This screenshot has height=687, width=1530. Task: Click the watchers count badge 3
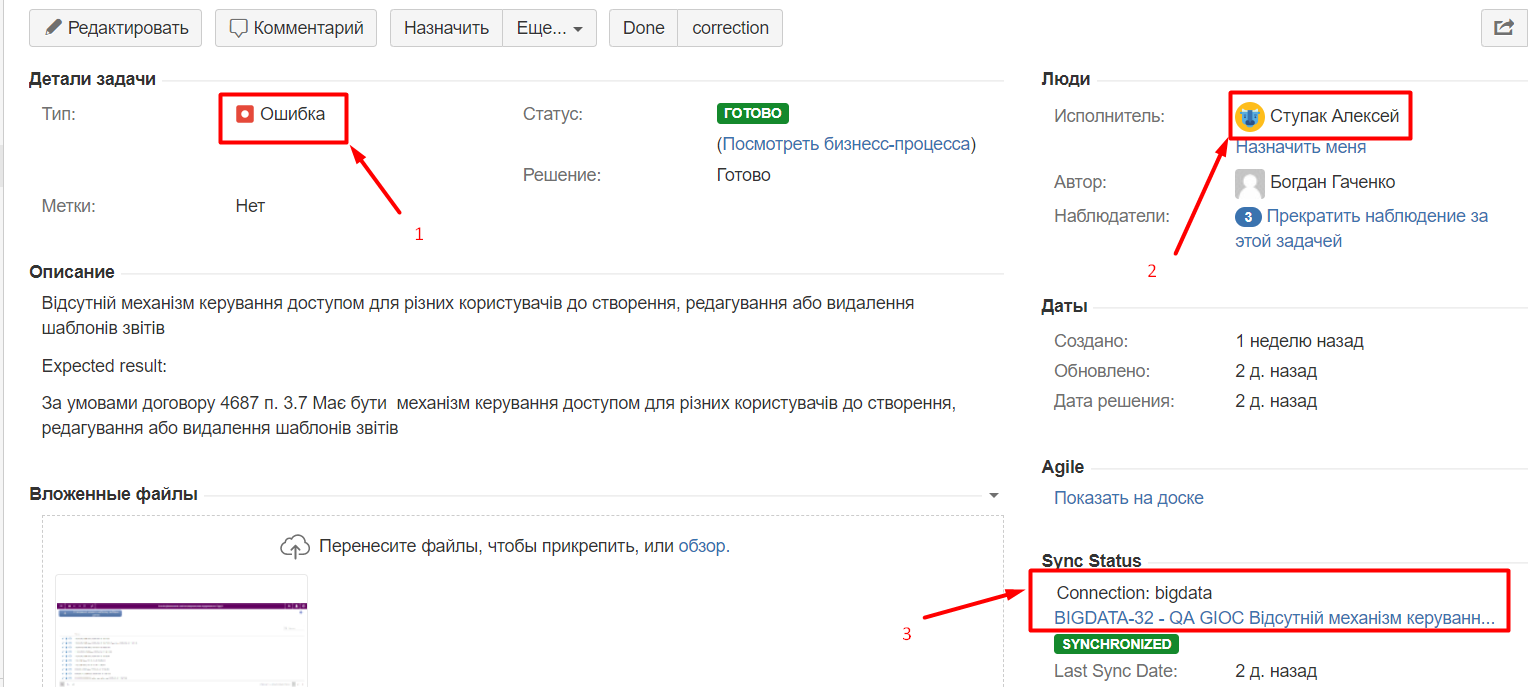coord(1248,216)
